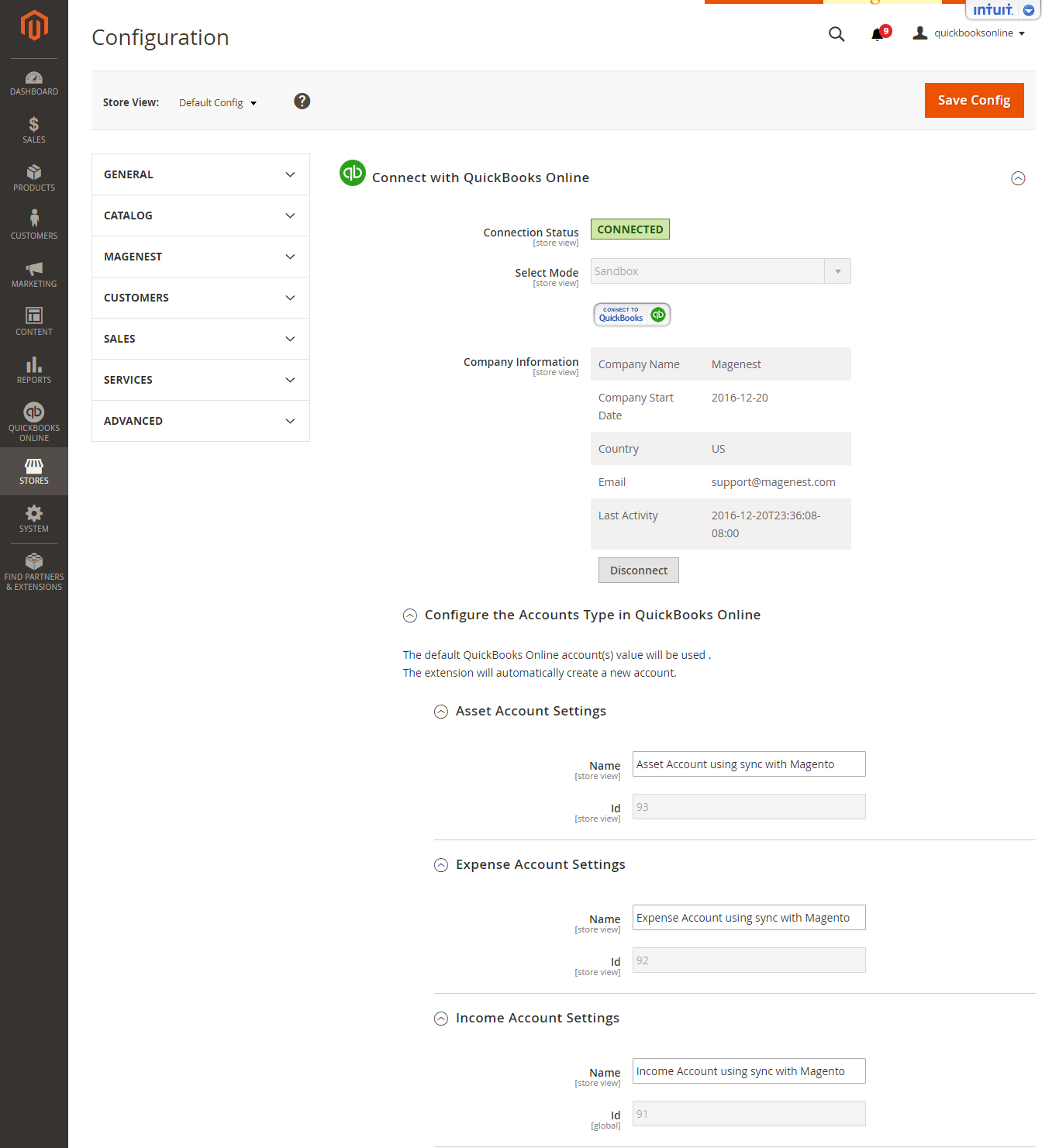Click the store view help question icon
Screen dimensions: 1059x1148
point(302,102)
